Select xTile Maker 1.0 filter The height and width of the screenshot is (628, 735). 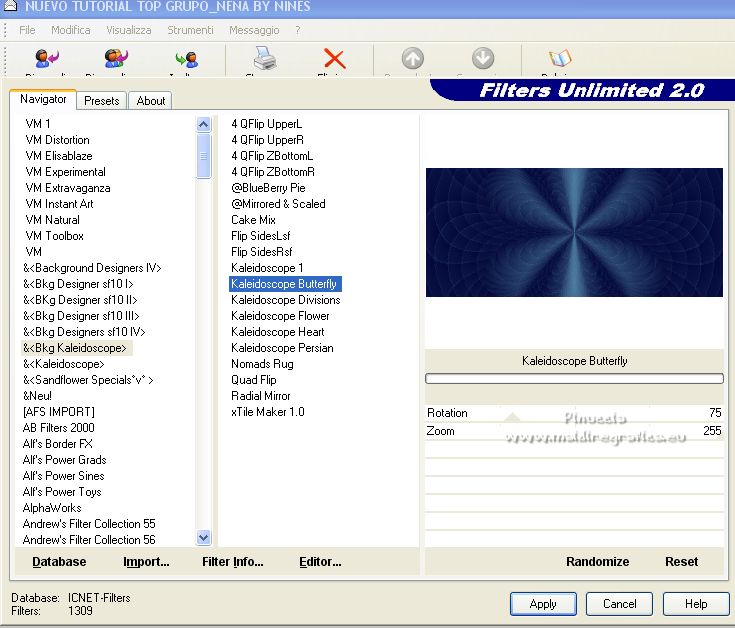pyautogui.click(x=268, y=412)
